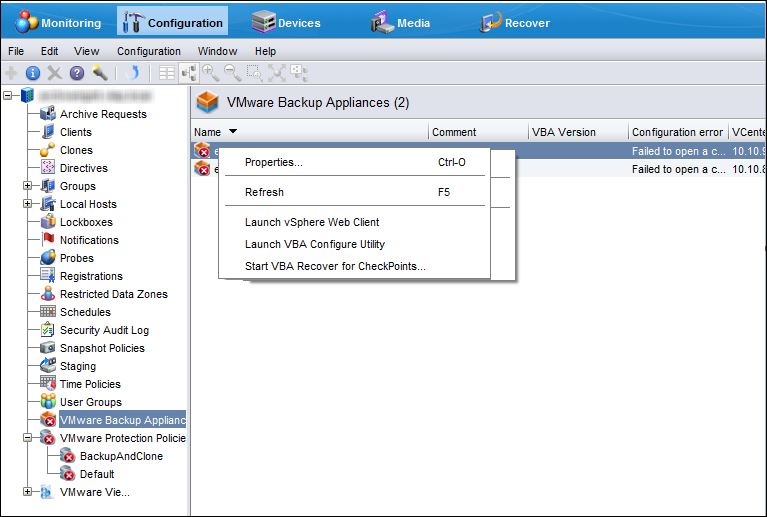Select the Snapshot Policies icon

48,348
